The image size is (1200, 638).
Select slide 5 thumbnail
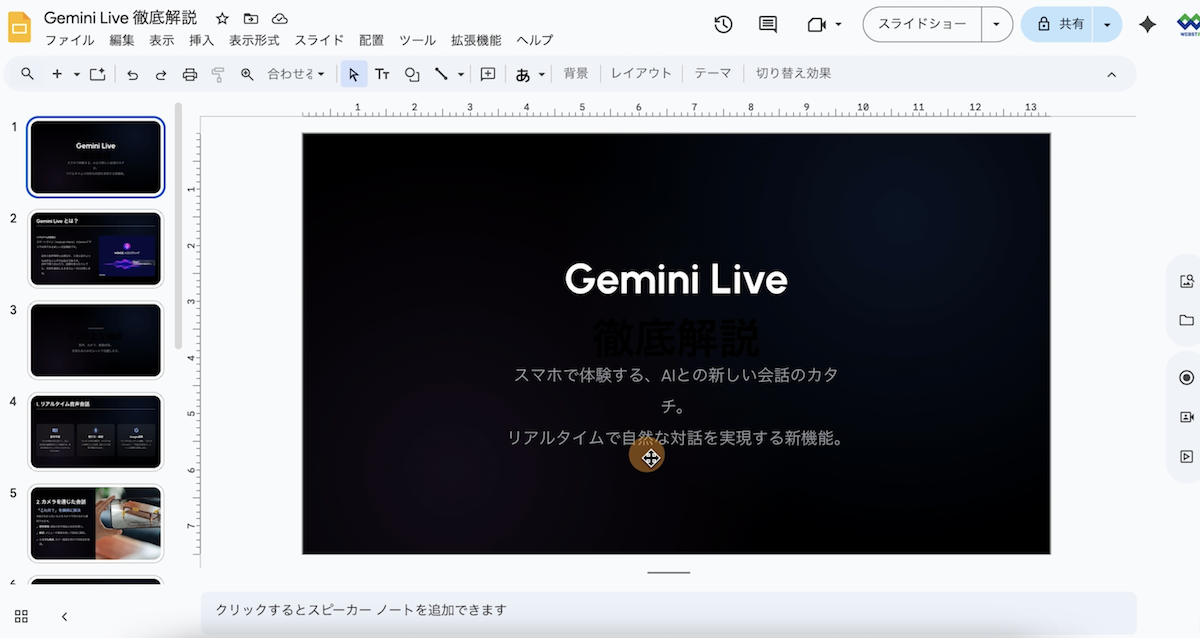point(96,524)
